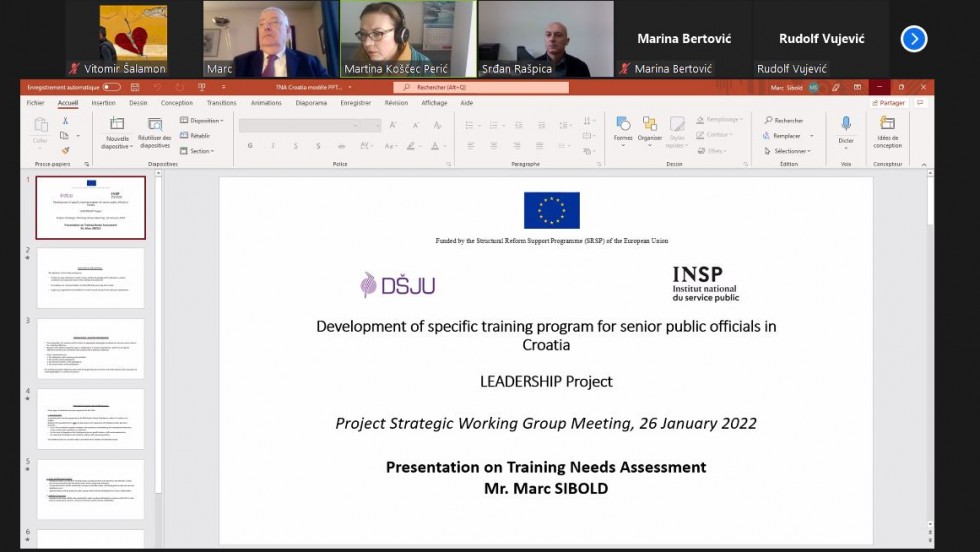This screenshot has width=980, height=552.
Task: Click the Idées de conception icon
Action: click(x=888, y=123)
